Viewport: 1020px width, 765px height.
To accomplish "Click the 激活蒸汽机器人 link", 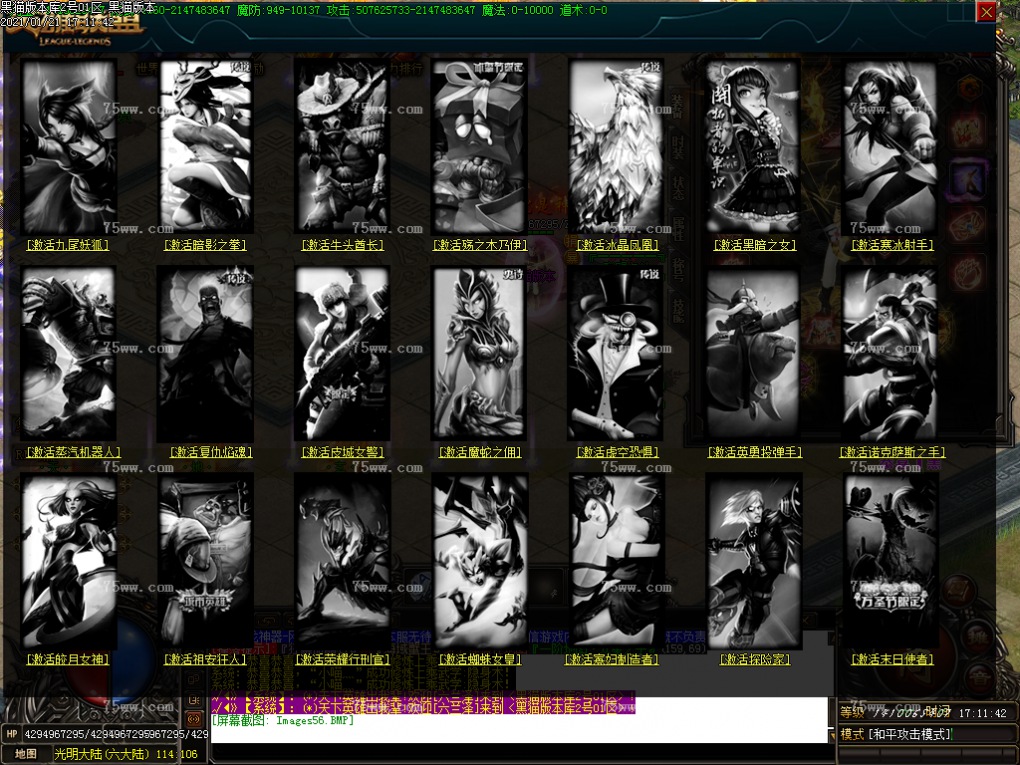I will point(73,451).
